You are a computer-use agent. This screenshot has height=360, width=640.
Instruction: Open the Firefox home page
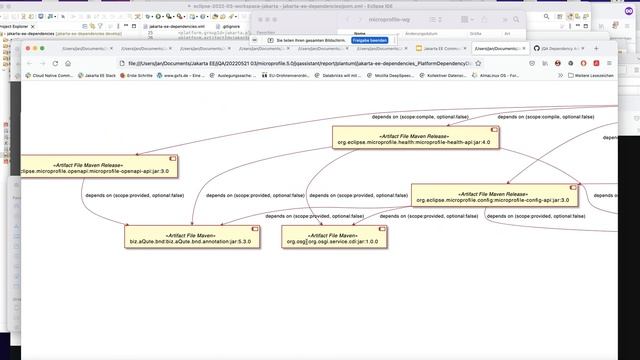pyautogui.click(x=68, y=64)
